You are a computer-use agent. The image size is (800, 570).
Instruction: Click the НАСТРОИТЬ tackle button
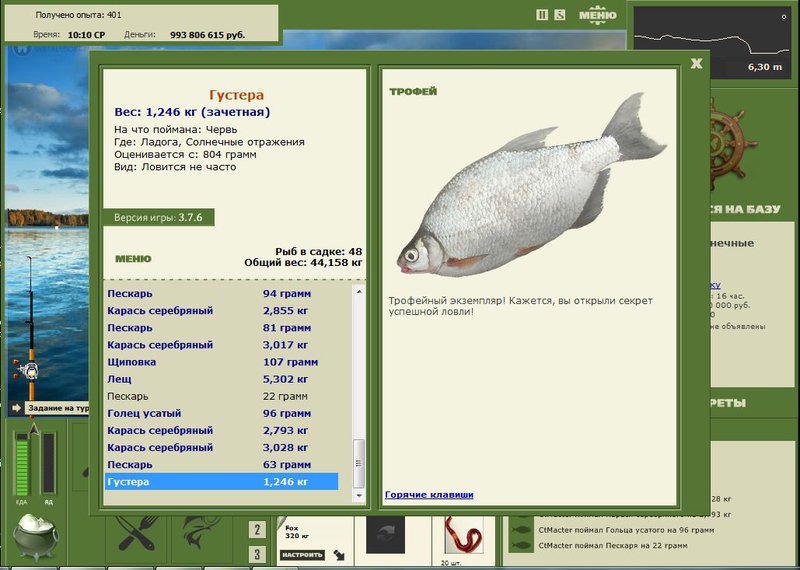point(302,555)
